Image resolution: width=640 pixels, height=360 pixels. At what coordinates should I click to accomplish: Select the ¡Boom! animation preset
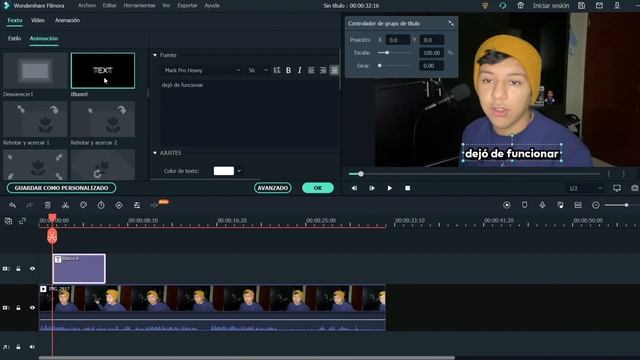point(103,71)
